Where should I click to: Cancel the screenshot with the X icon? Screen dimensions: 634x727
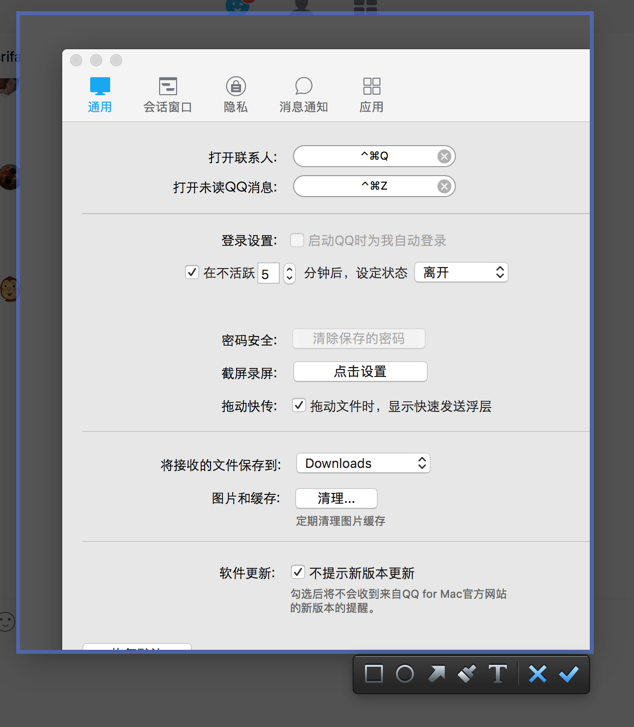coord(538,674)
